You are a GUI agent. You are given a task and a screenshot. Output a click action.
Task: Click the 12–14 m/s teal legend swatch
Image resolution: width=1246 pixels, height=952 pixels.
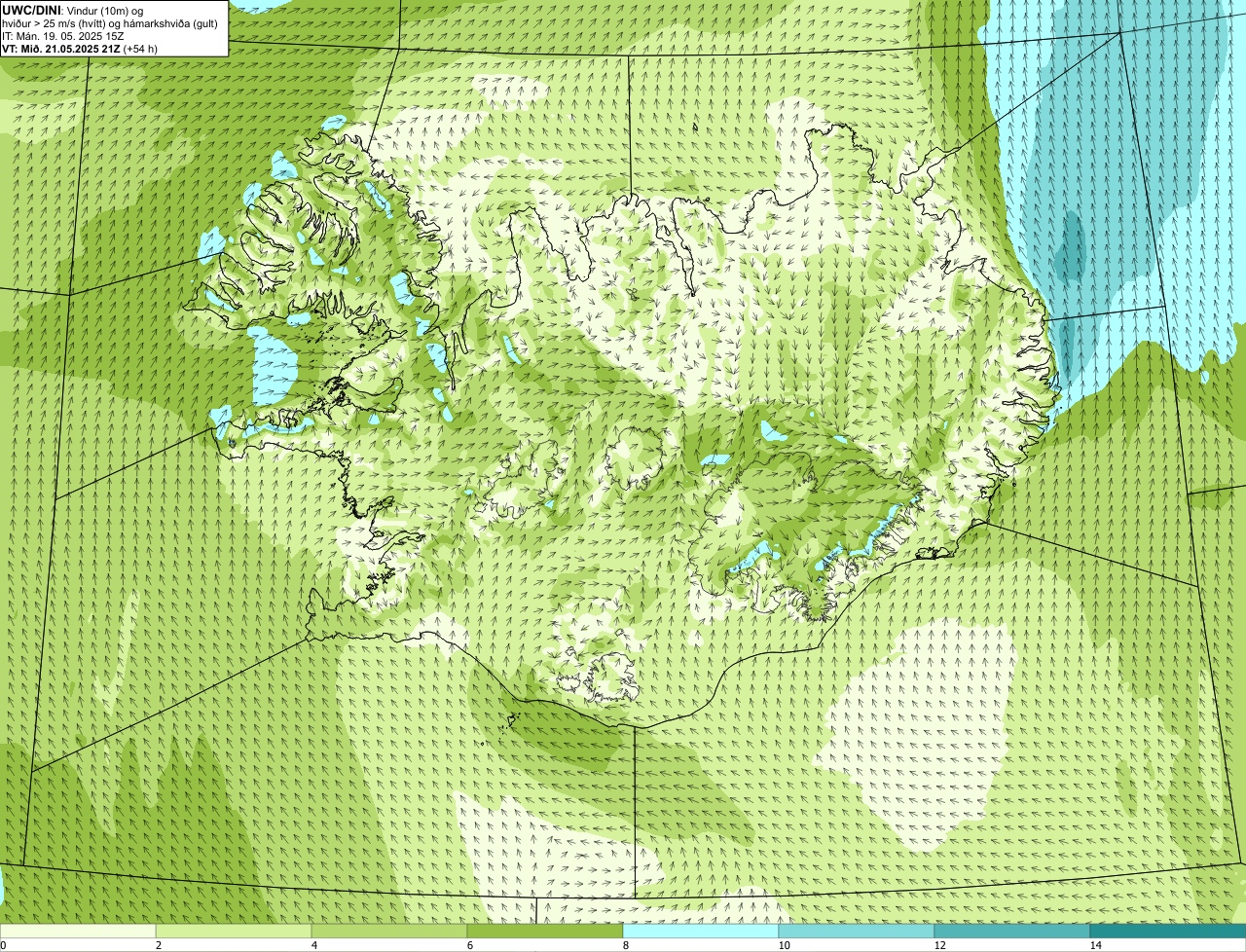[1012, 931]
